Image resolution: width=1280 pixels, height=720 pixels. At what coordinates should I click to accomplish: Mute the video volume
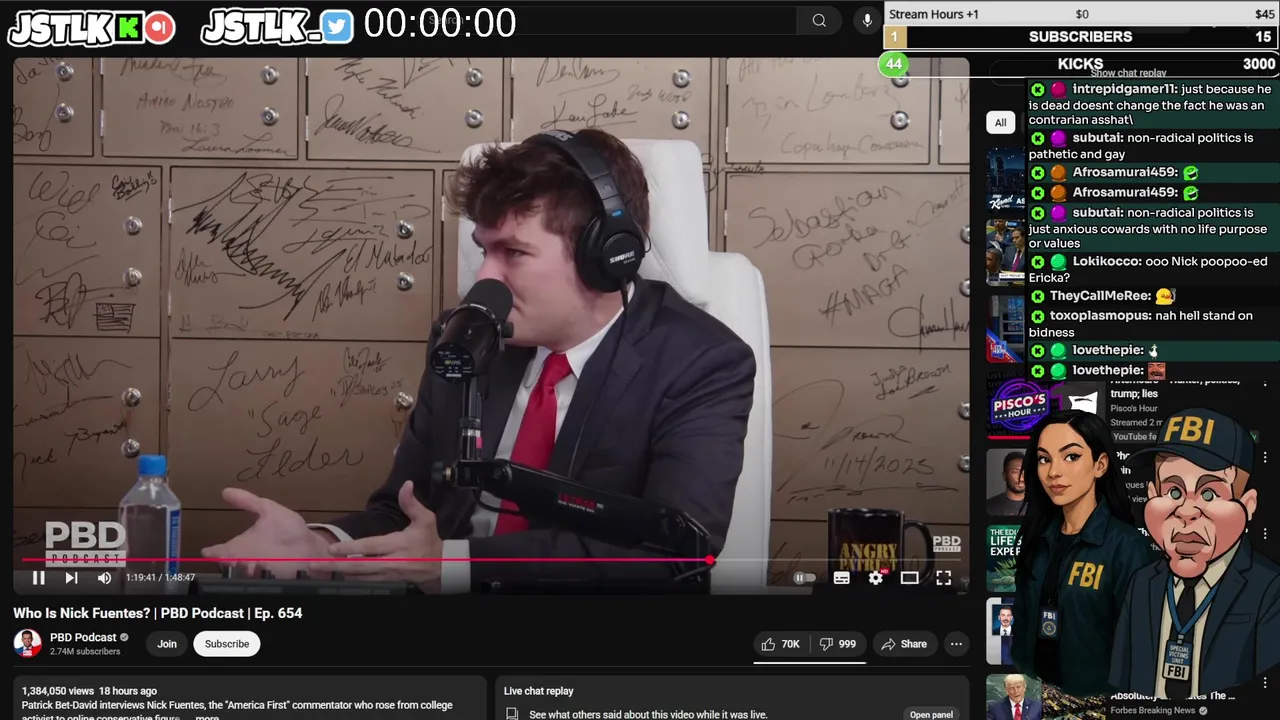click(104, 577)
